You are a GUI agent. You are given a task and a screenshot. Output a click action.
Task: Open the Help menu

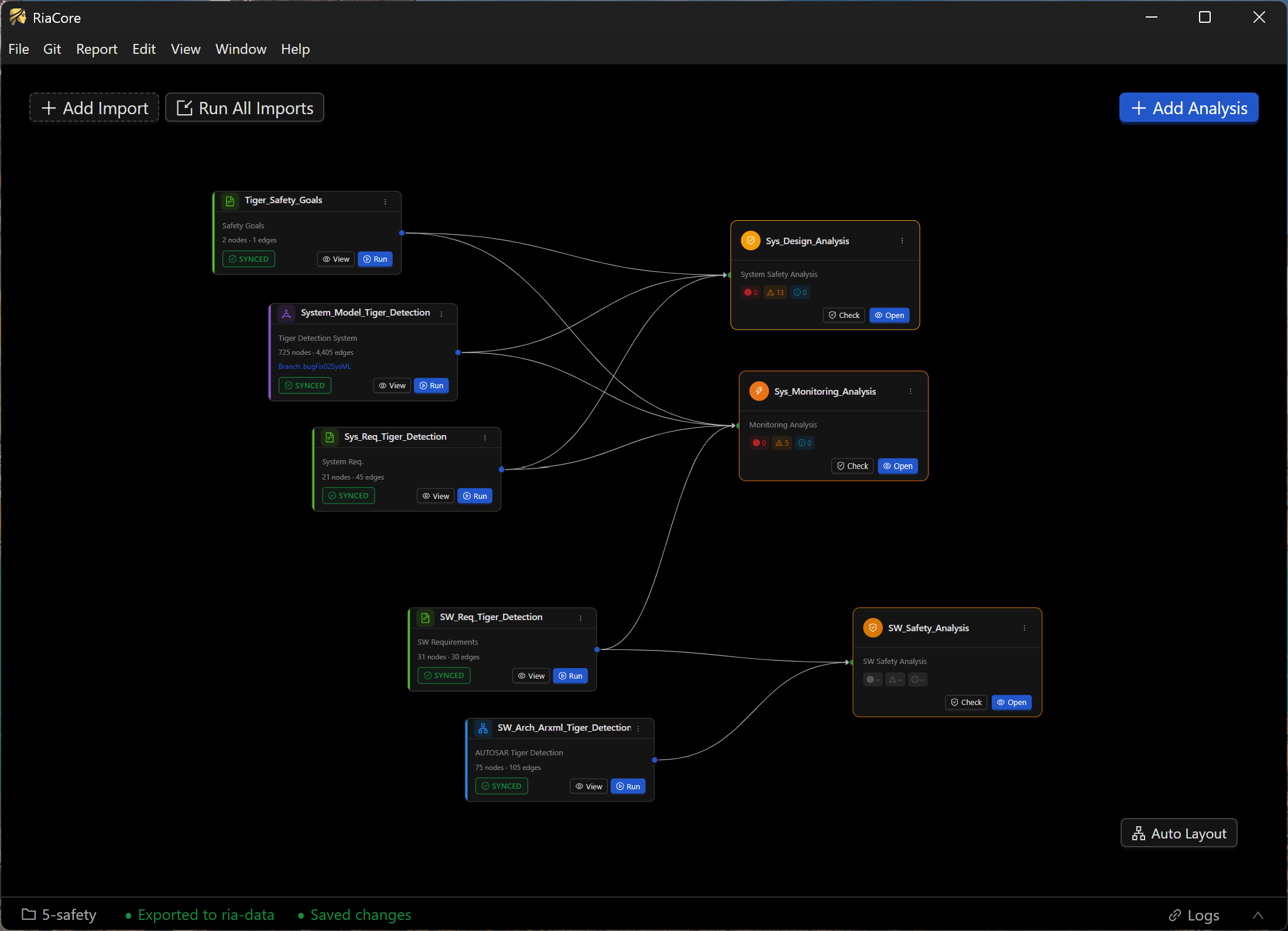pos(295,49)
